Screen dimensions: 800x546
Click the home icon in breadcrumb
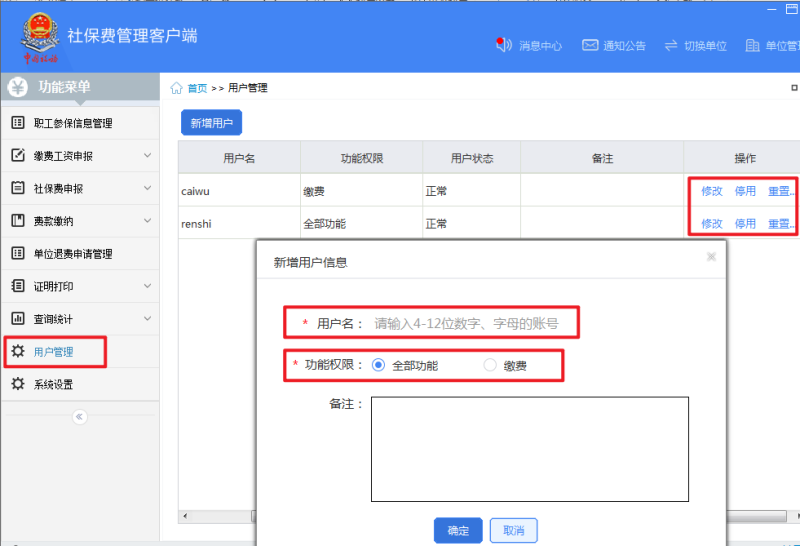point(177,88)
